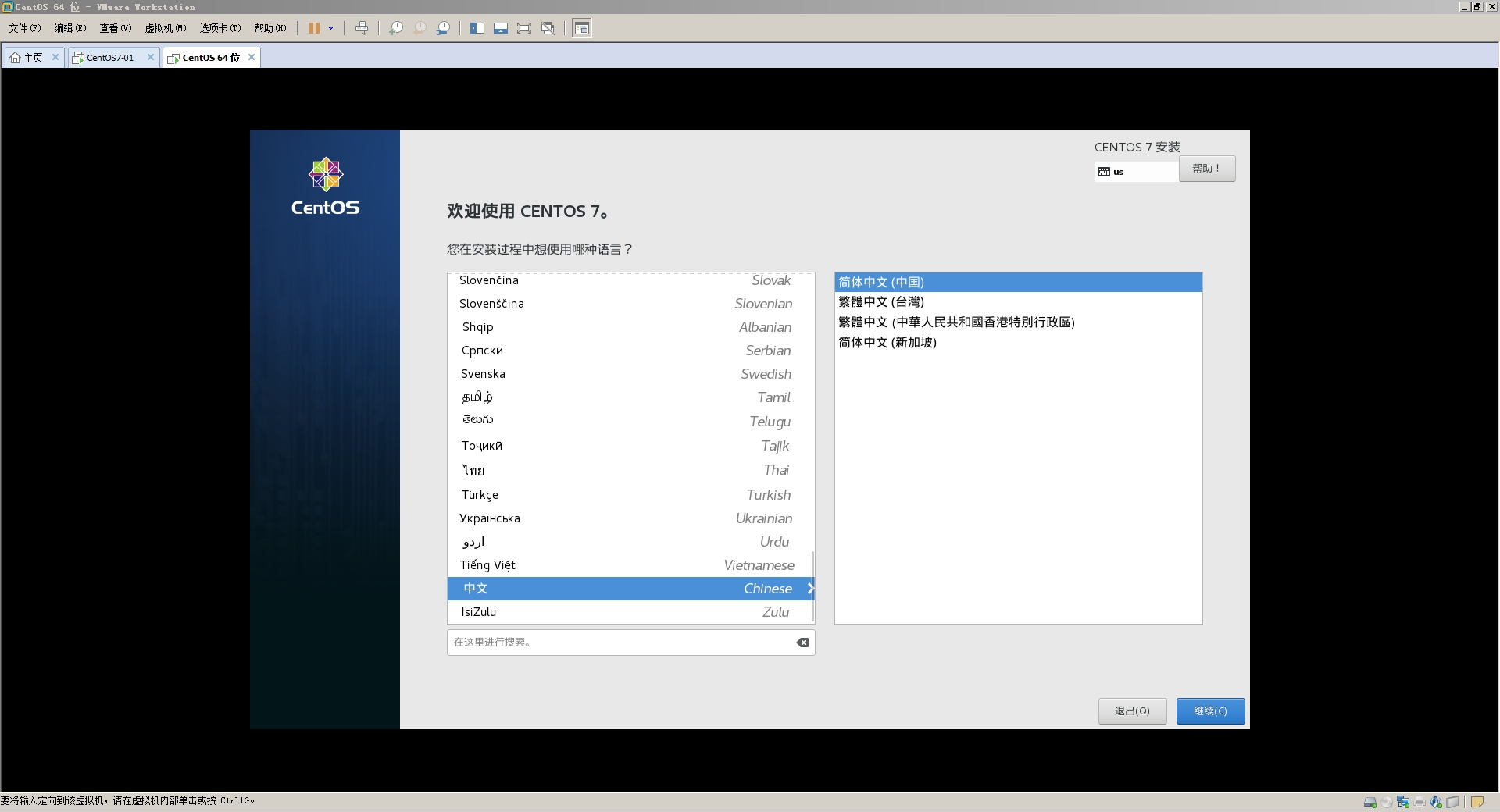Click the CD/DVD drive status icon
Viewport: 1500px width, 812px height.
click(x=1387, y=802)
